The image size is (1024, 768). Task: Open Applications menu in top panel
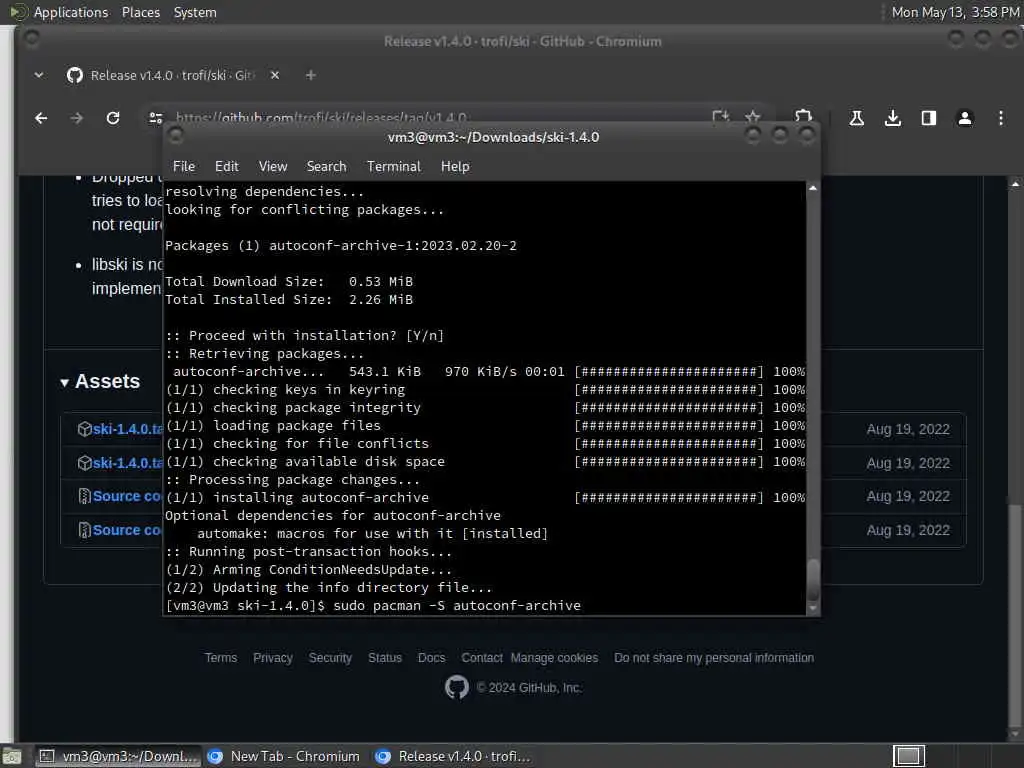coord(71,12)
